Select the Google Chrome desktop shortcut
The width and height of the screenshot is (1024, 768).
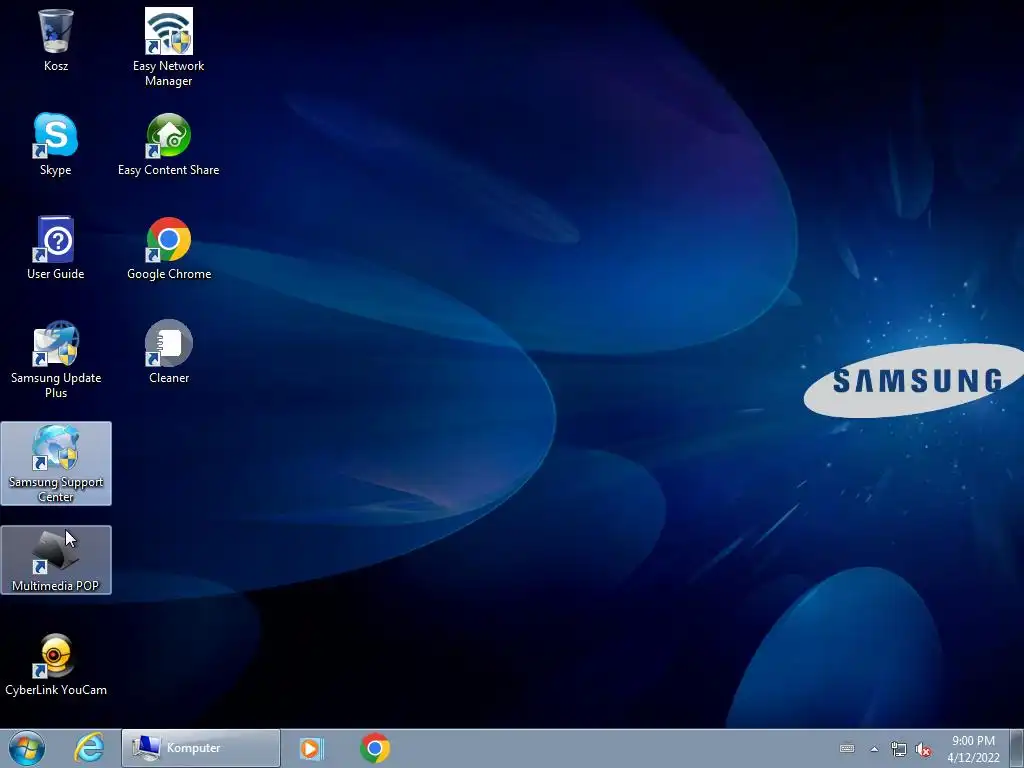pos(168,248)
